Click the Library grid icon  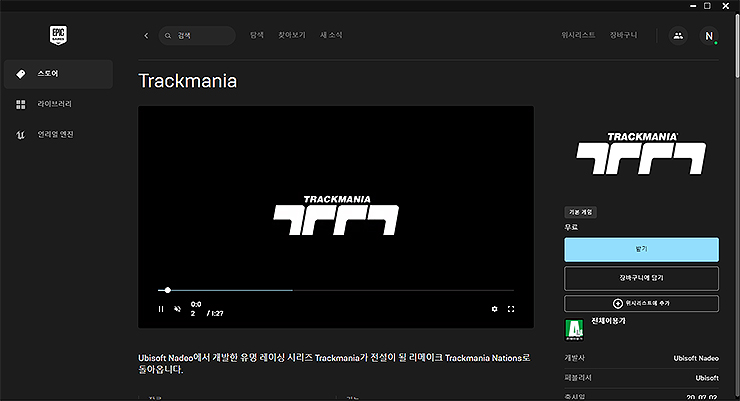pos(21,104)
